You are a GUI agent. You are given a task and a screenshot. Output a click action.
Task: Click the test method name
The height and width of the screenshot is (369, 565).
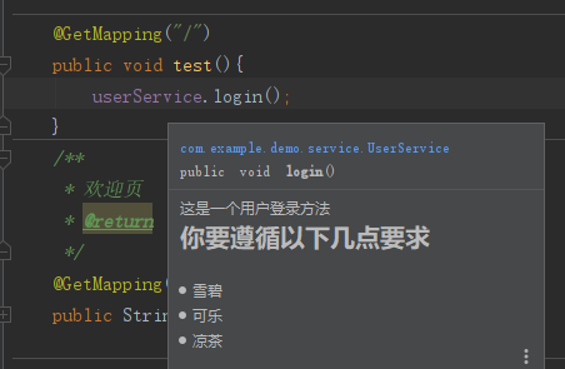click(192, 66)
